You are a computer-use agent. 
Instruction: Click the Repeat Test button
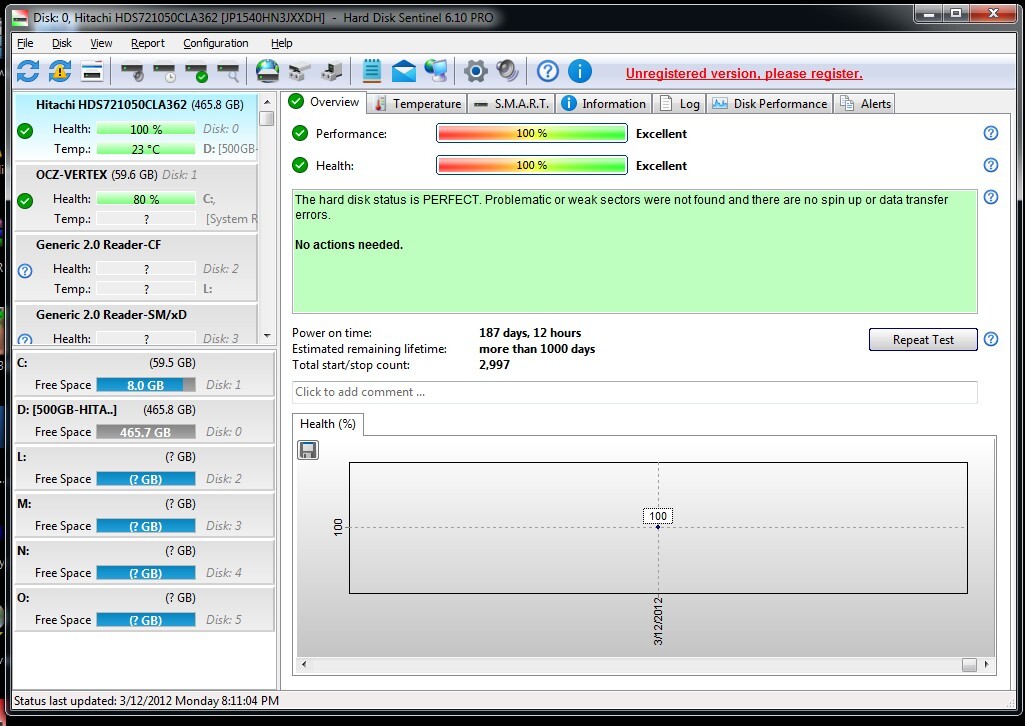coord(923,340)
